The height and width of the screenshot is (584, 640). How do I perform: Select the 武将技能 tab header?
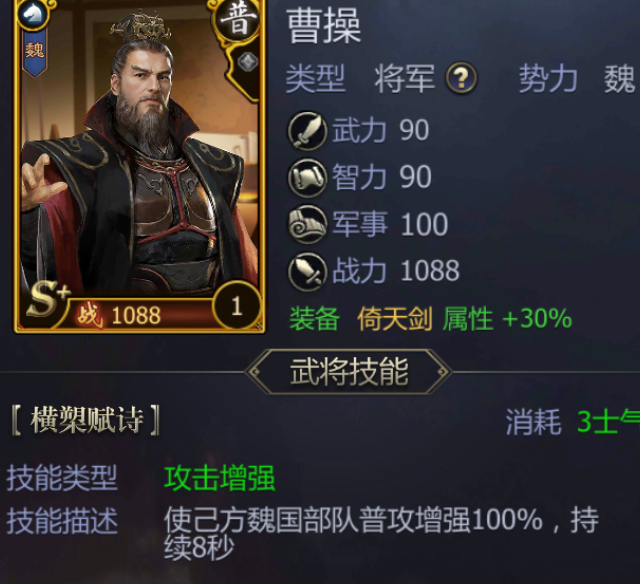(x=349, y=372)
